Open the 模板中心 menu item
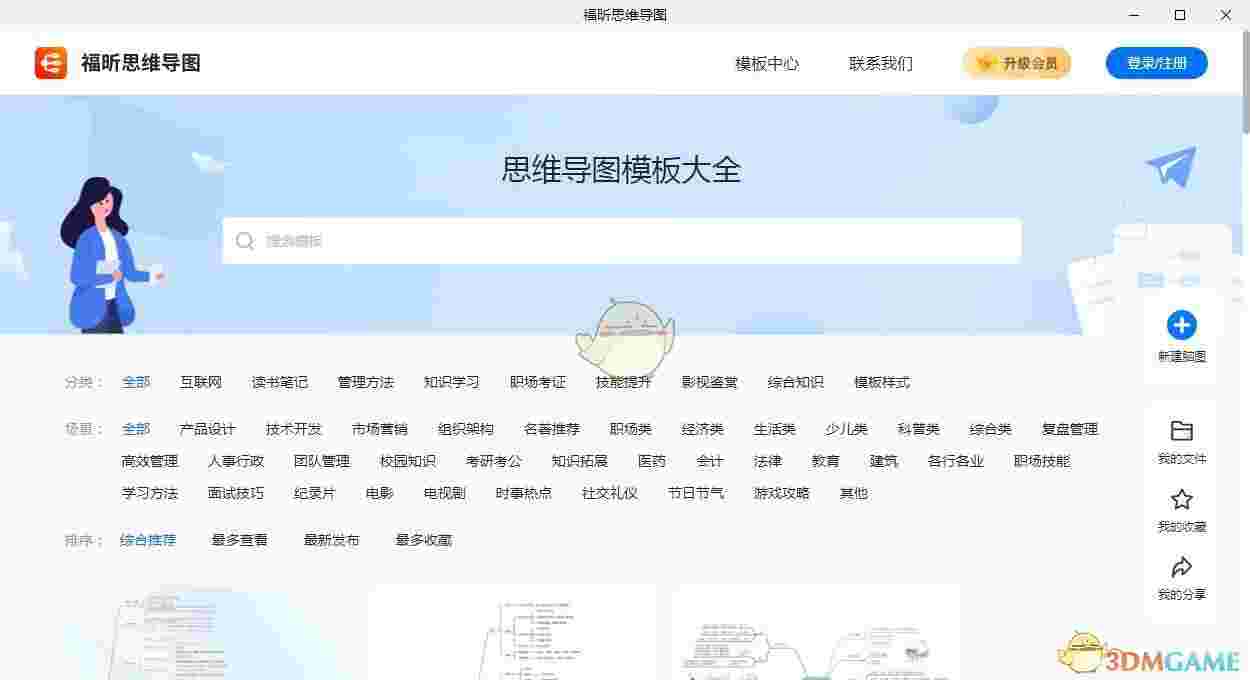The width and height of the screenshot is (1250, 680). pos(766,63)
